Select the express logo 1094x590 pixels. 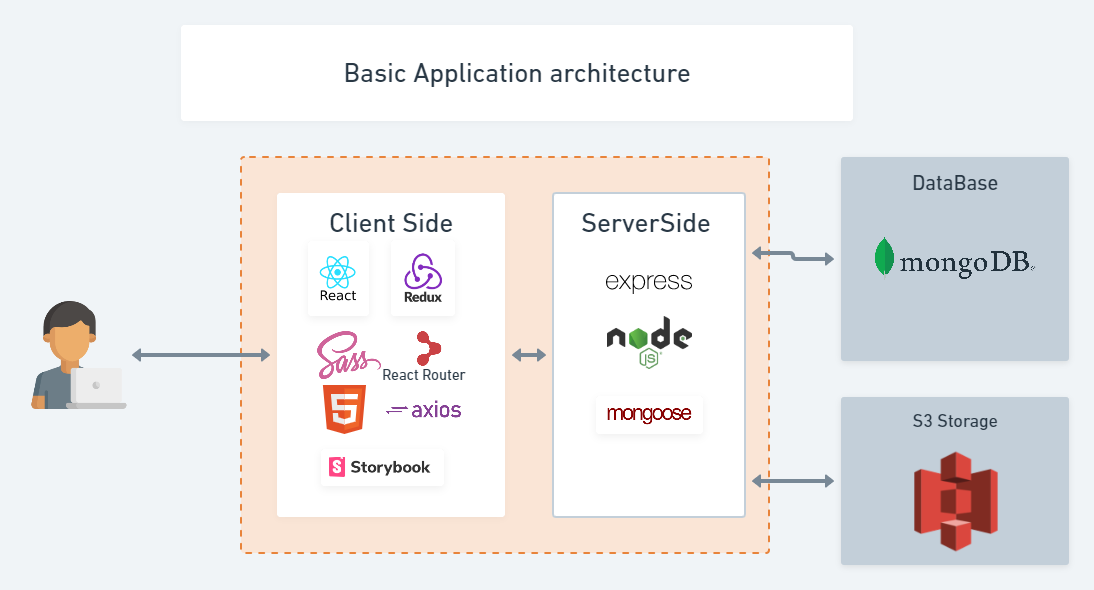649,281
